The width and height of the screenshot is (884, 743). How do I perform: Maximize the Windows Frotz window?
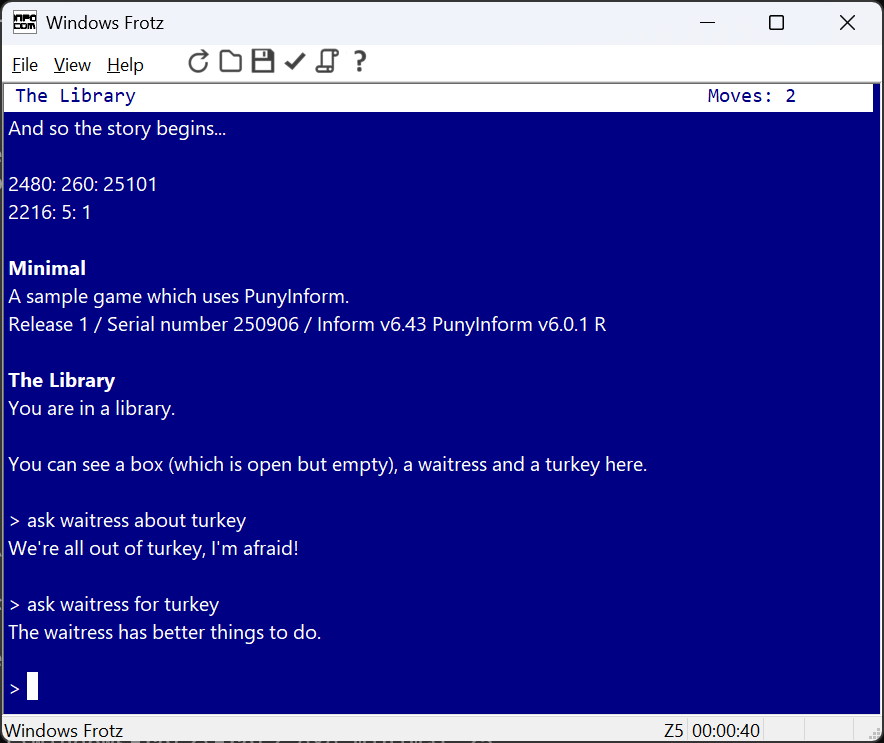pos(776,22)
